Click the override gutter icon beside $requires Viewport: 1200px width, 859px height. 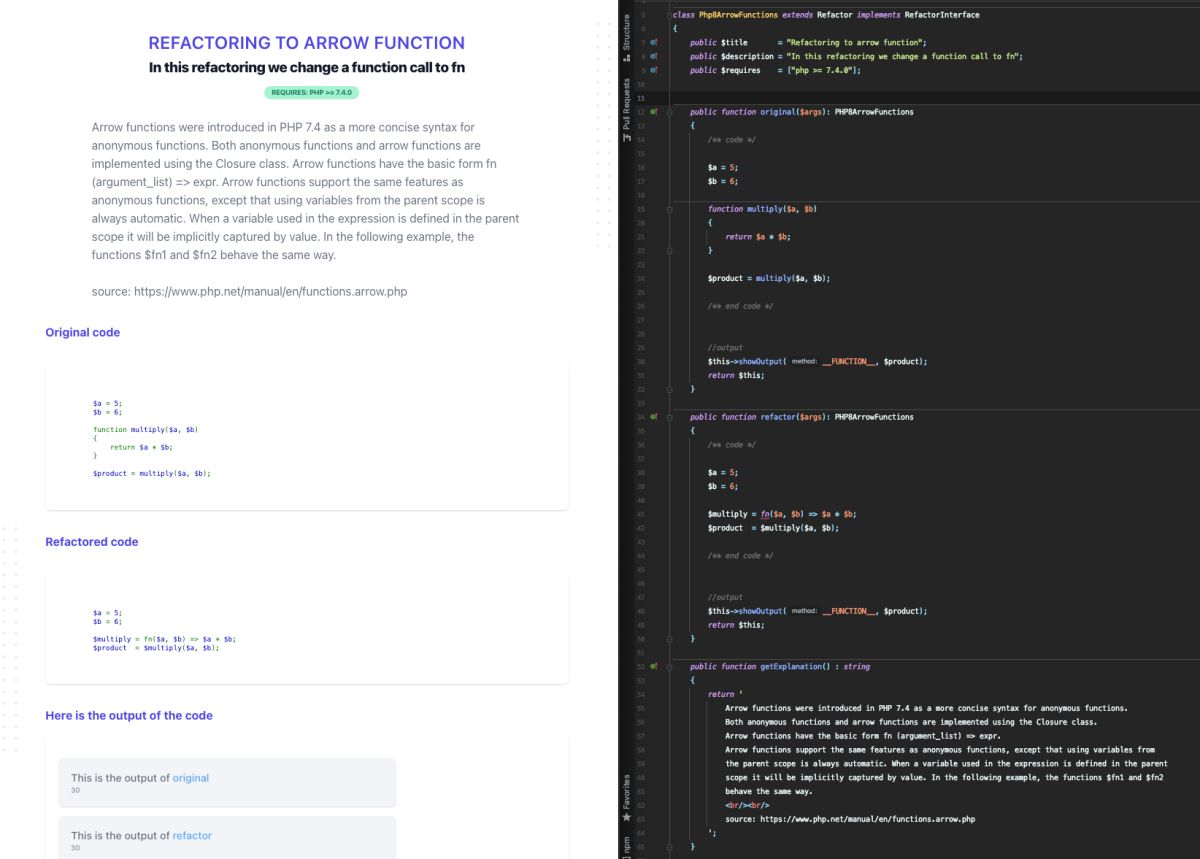tap(653, 71)
